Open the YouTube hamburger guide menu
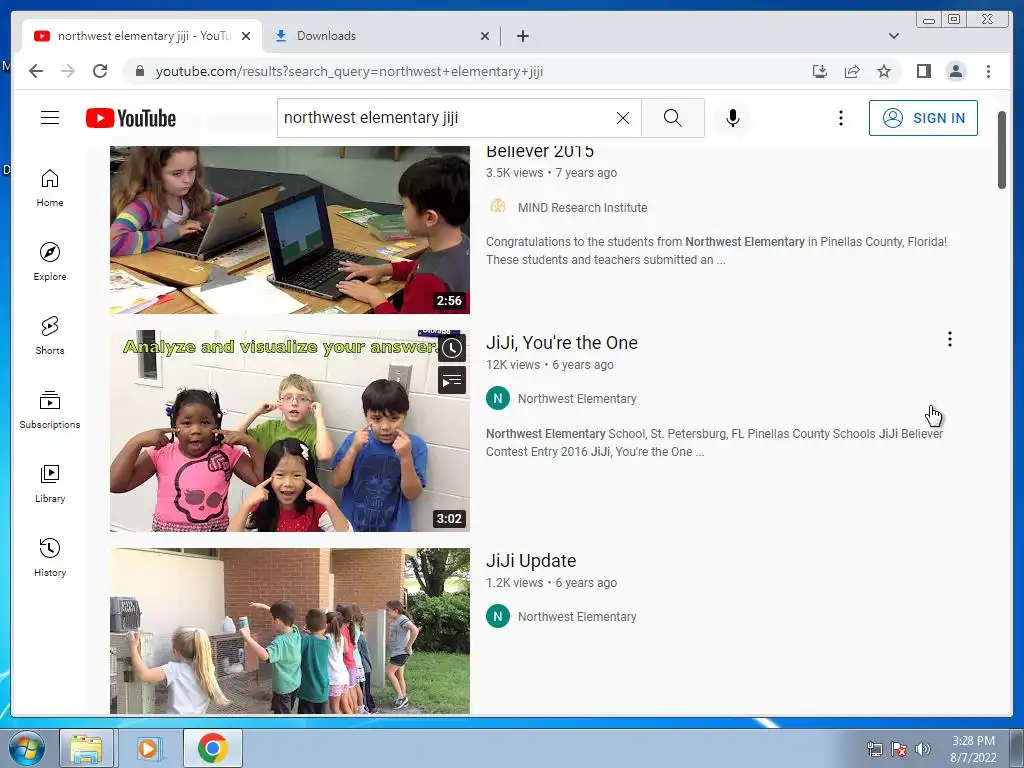The width and height of the screenshot is (1024, 768). (x=50, y=118)
